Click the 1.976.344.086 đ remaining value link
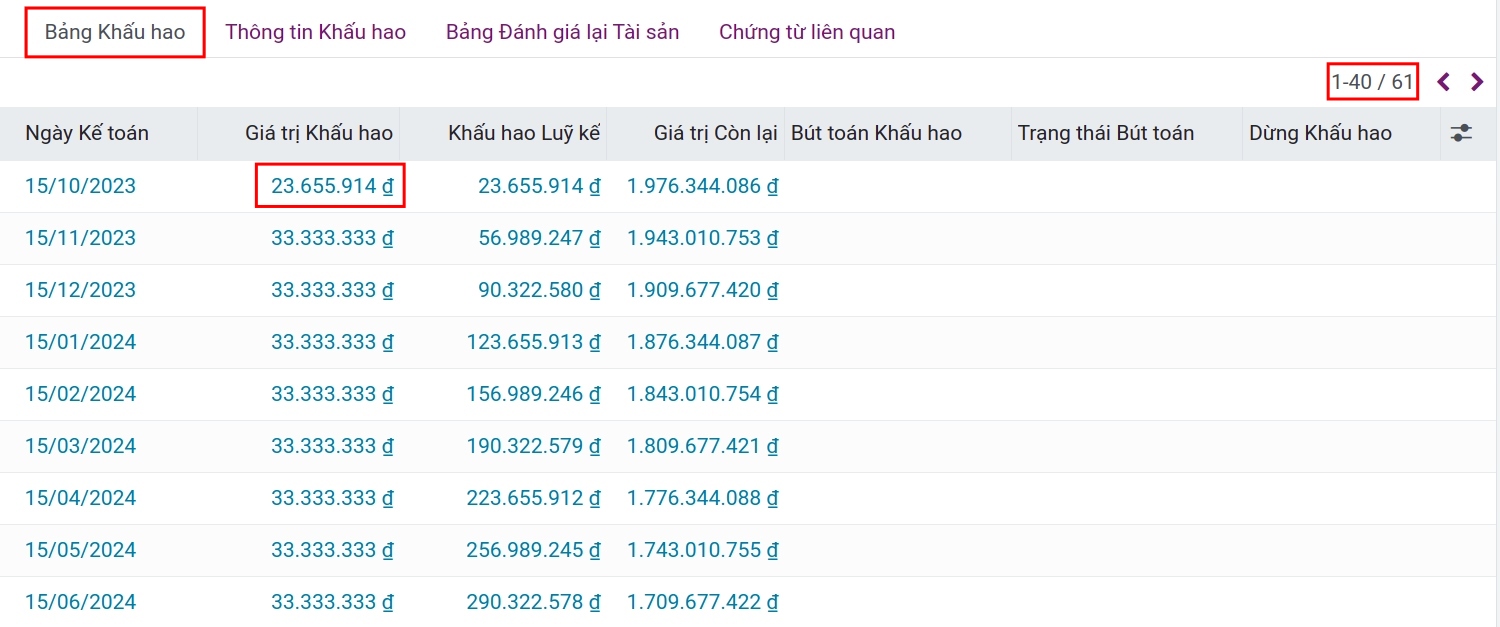Viewport: 1500px width, 627px height. (x=701, y=185)
